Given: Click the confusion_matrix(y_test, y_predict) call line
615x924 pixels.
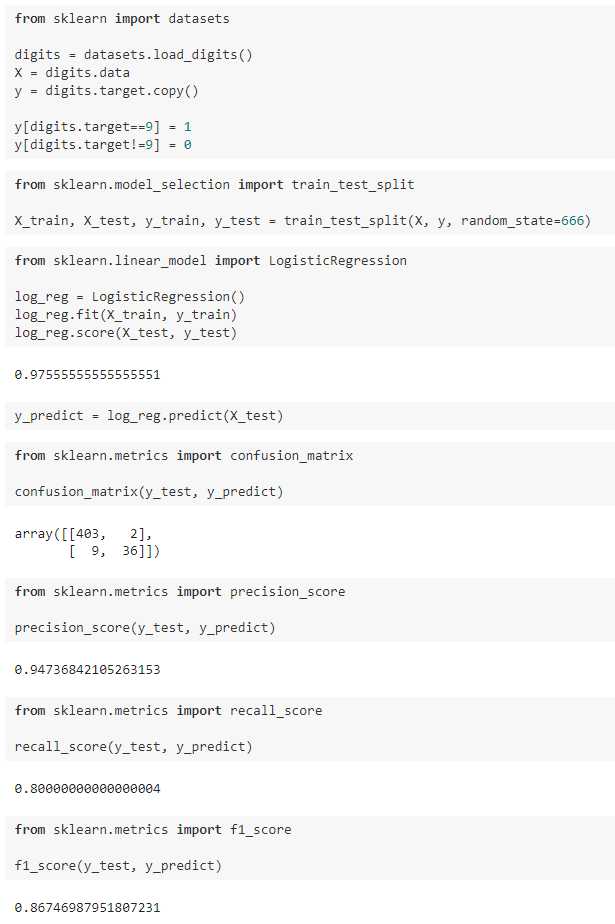Looking at the screenshot, I should click(149, 491).
